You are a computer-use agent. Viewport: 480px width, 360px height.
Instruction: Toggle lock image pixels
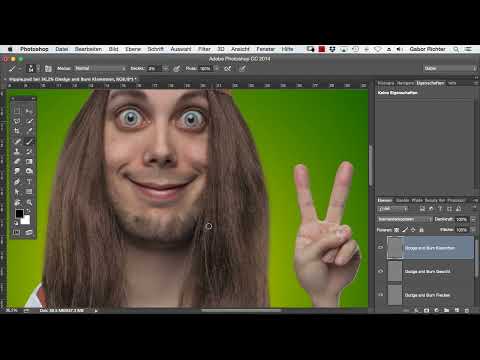click(405, 230)
